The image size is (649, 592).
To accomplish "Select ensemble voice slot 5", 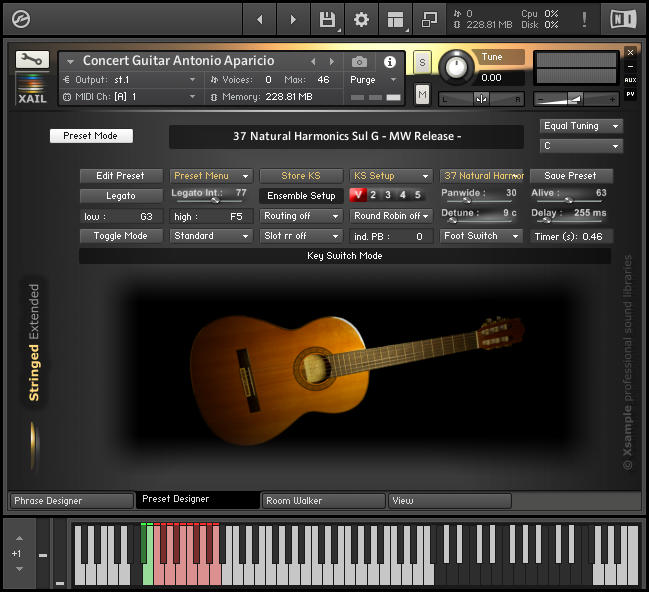I will tap(418, 195).
